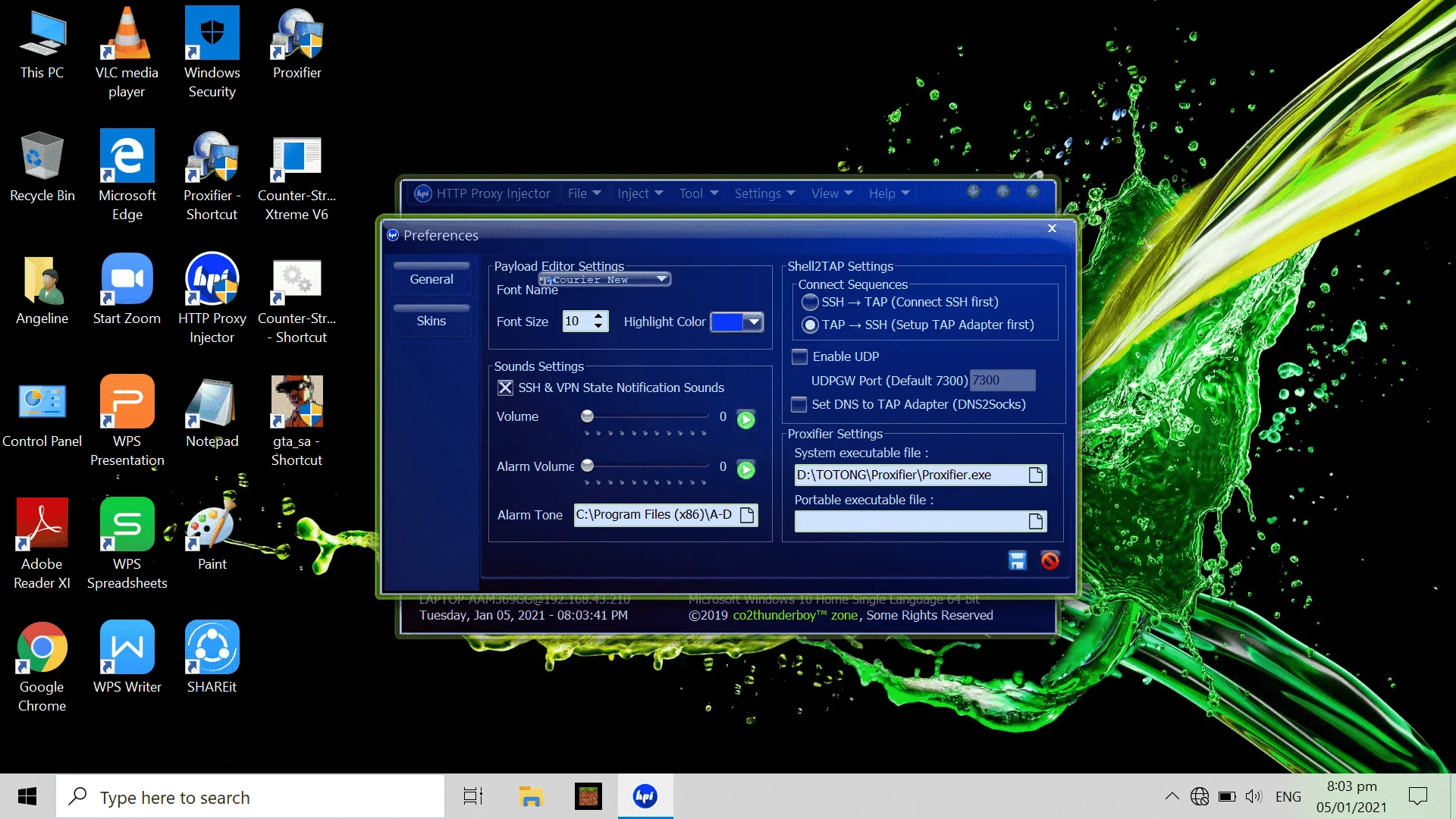
Task: Click the Alarm Volume slider handle
Action: pyautogui.click(x=587, y=466)
